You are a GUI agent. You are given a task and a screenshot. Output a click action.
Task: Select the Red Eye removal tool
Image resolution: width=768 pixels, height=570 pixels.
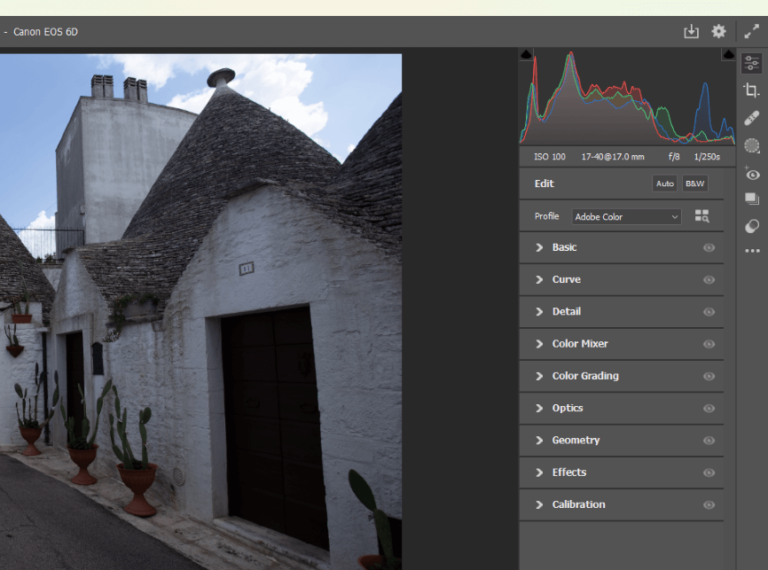coord(752,174)
